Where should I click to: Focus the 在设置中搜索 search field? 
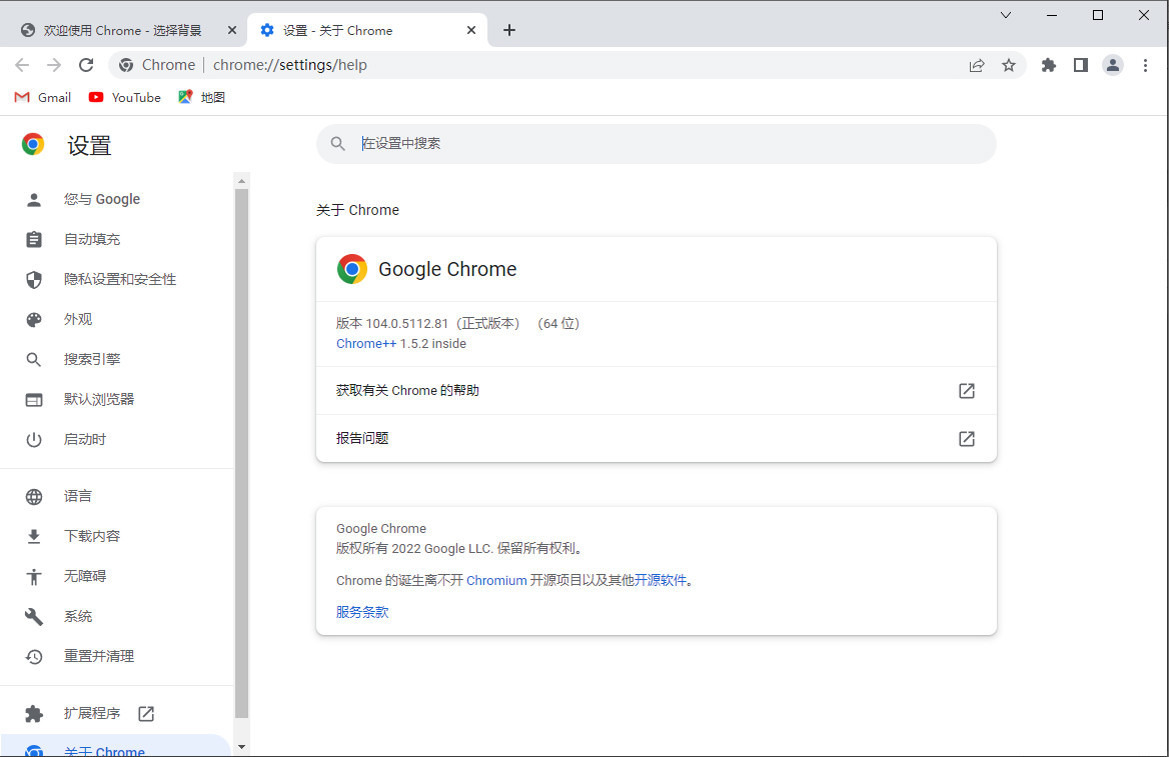pos(656,143)
